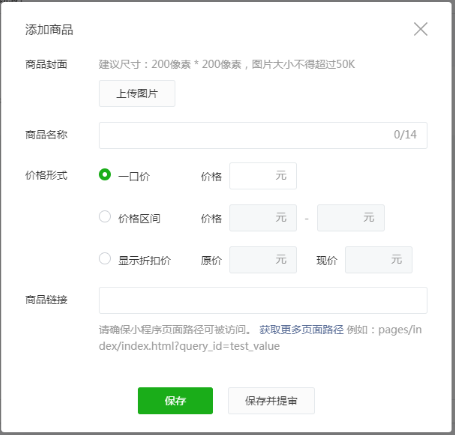The height and width of the screenshot is (435, 455).
Task: Click the 一口价 radio label text
Action: tap(134, 176)
